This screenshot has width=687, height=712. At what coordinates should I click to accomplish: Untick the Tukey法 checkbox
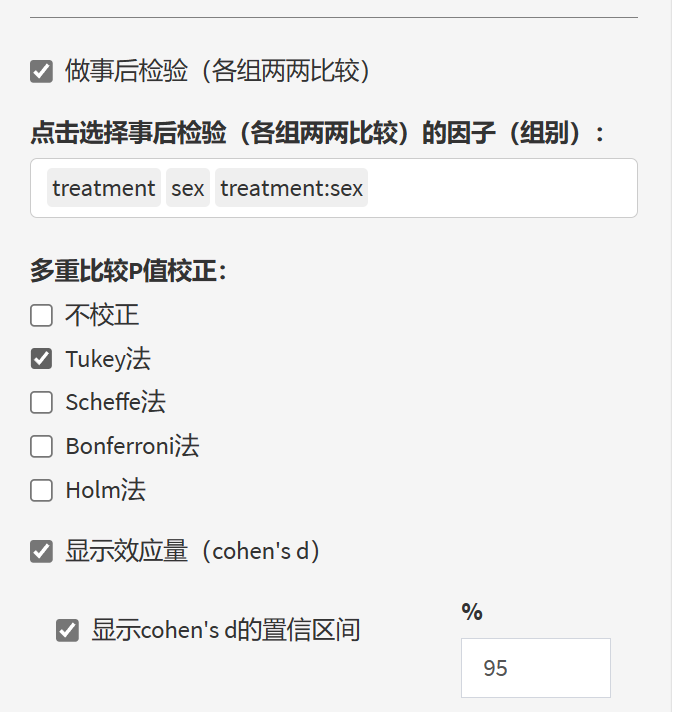[x=41, y=359]
